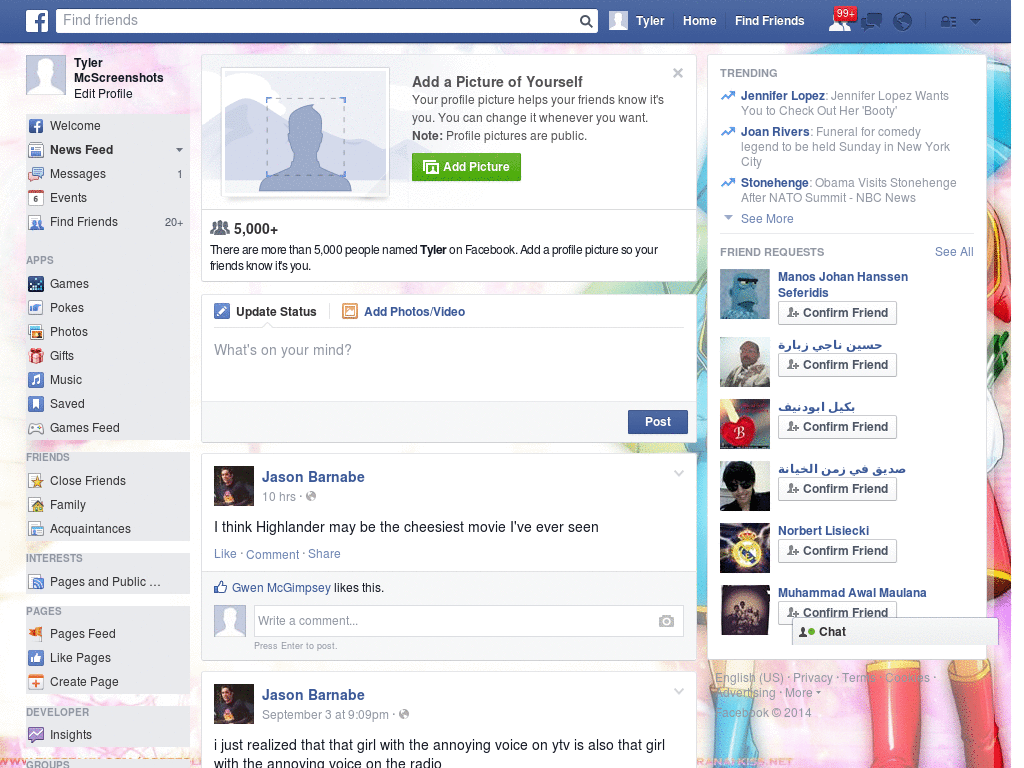Screen dimensions: 1024x768
Task: Open Joan Rivers trending topic
Action: pos(775,132)
